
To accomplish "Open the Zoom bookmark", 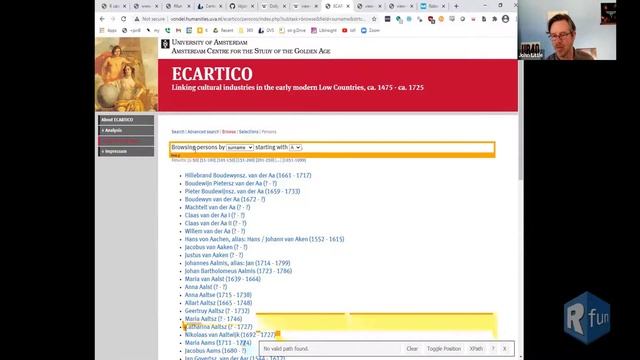I will point(371,30).
